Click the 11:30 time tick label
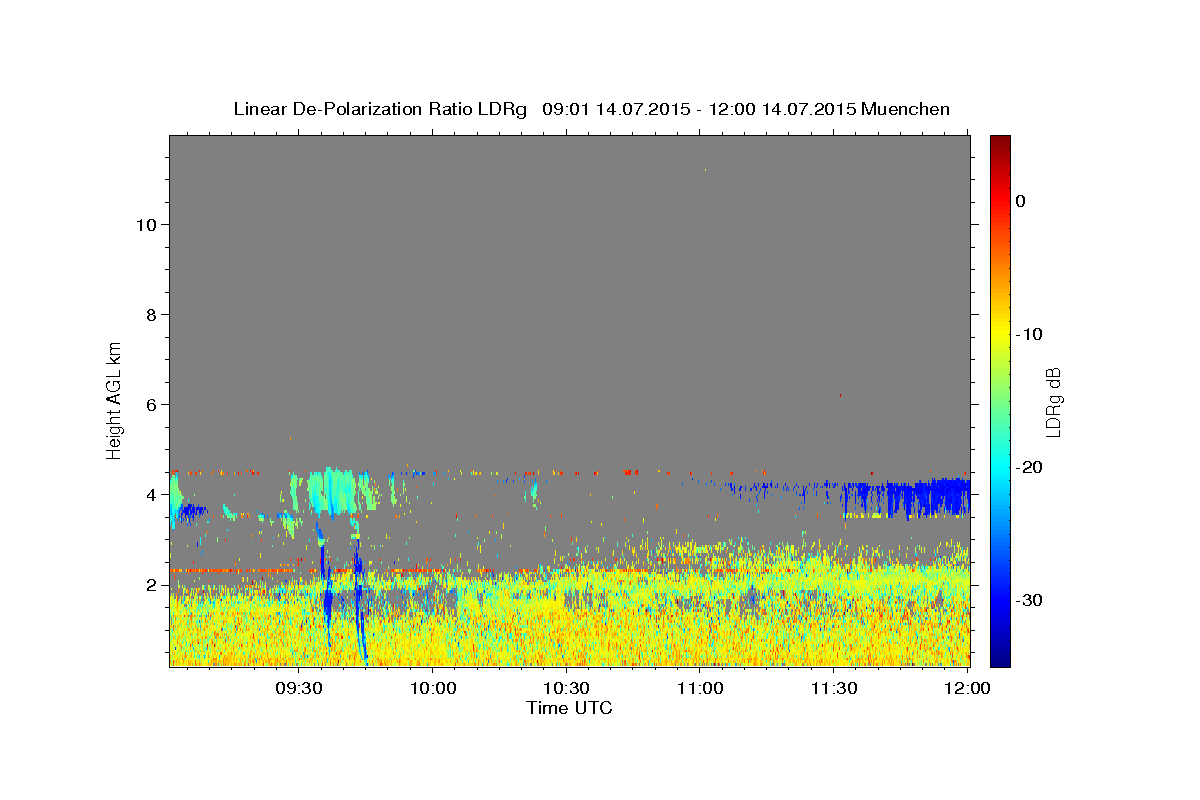The height and width of the screenshot is (800, 1200). 833,688
